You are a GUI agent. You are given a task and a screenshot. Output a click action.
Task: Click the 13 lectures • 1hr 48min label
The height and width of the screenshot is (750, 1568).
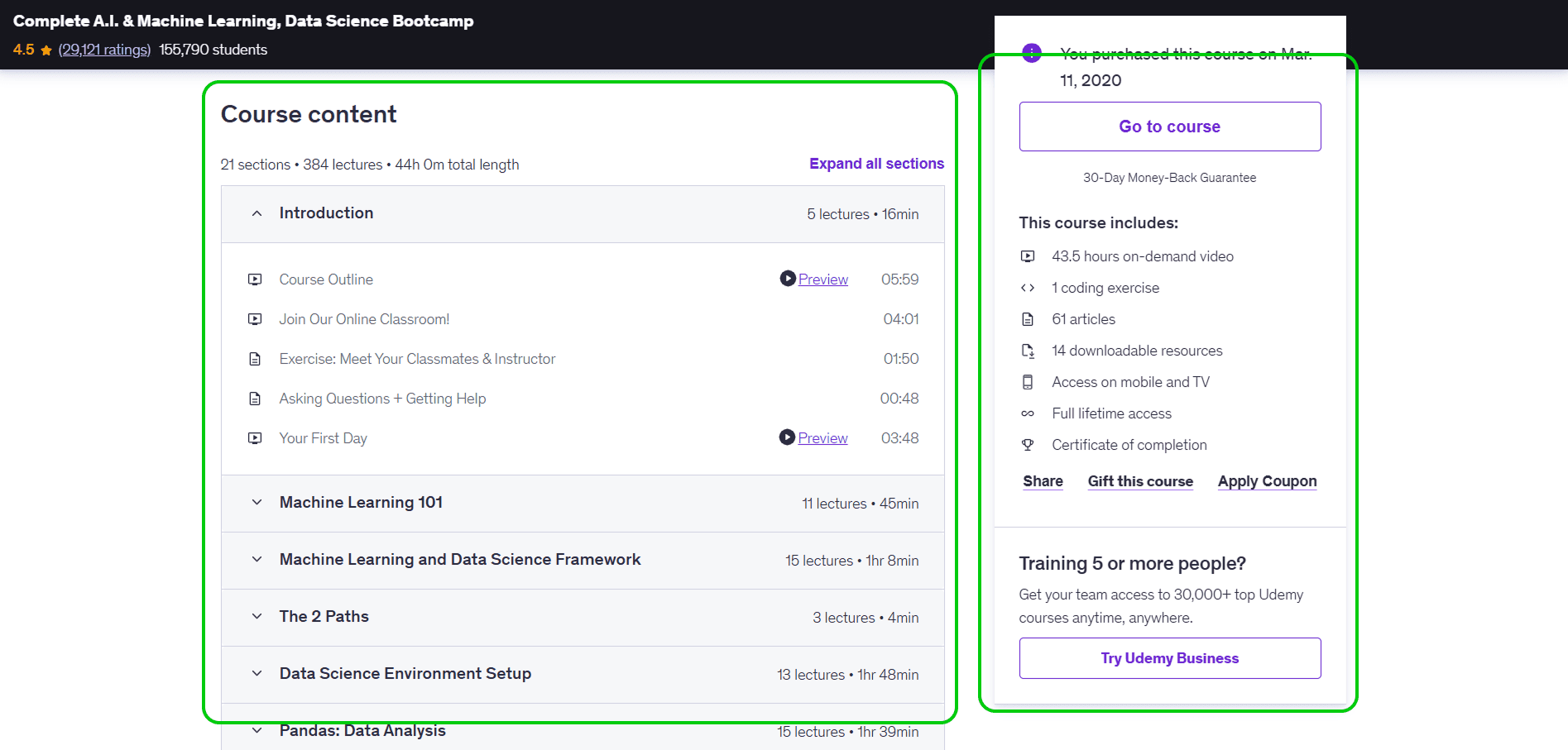(x=847, y=675)
